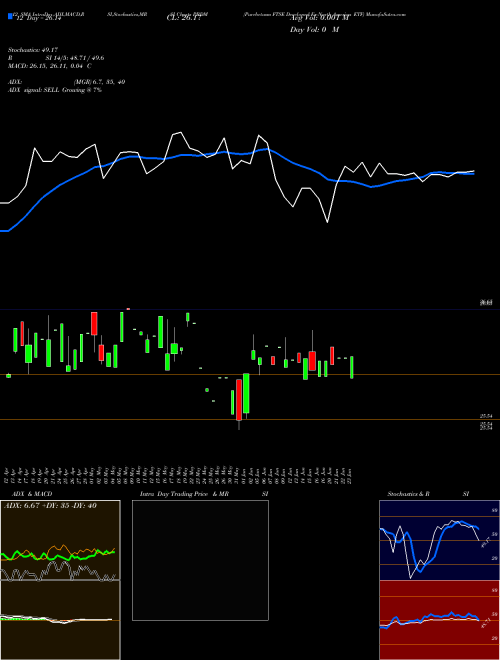Click the '(MGR) 6.7, 35, 40' ADX values
Image resolution: width=500 pixels, height=660 pixels.
click(x=99, y=82)
